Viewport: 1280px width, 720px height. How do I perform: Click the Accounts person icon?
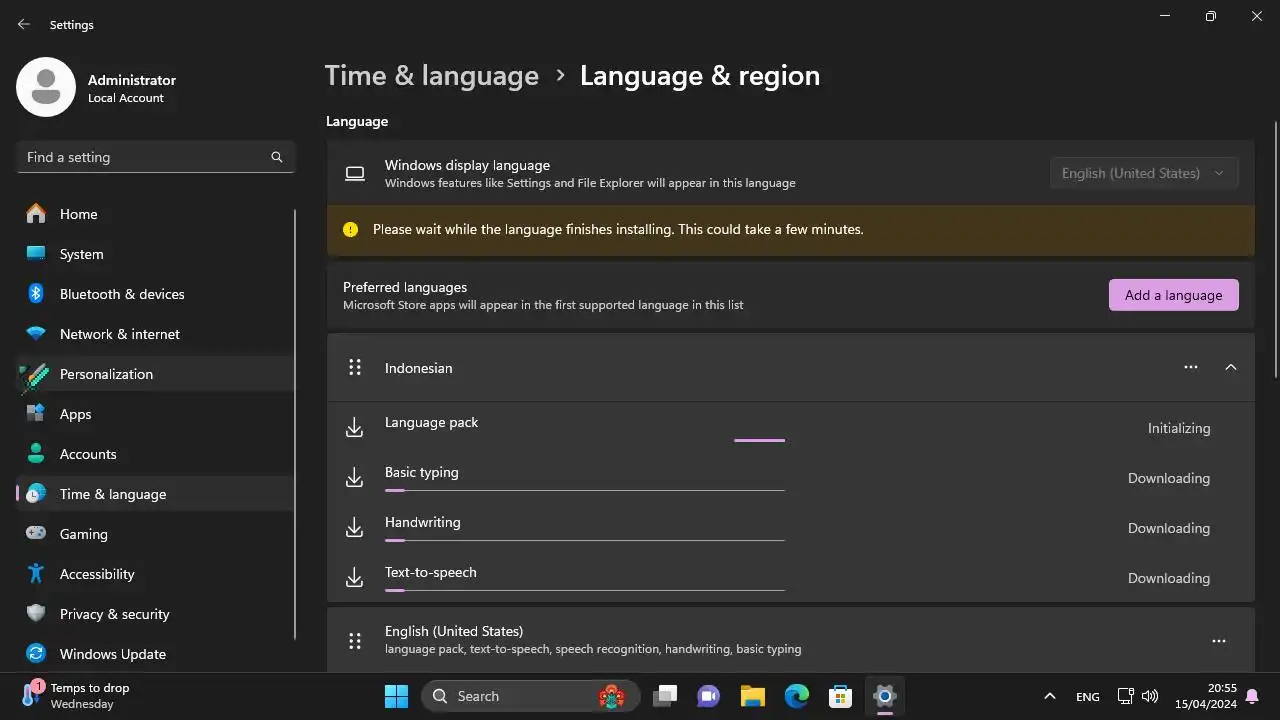[36, 454]
